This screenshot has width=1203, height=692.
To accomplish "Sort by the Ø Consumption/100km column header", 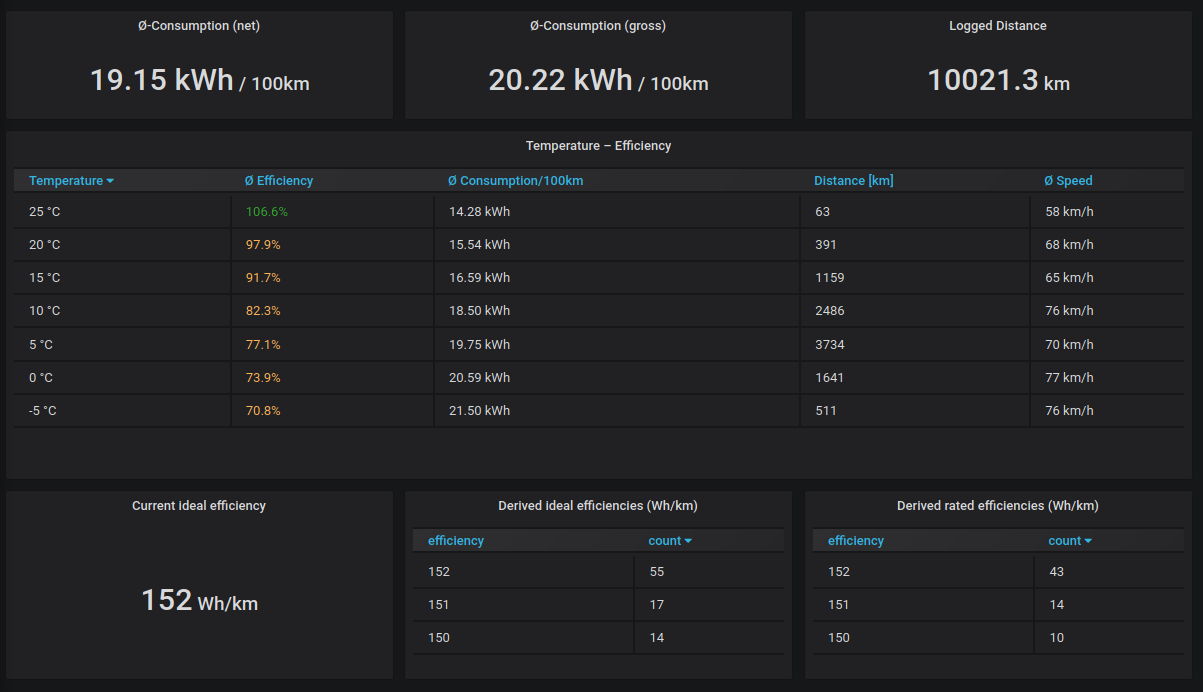I will pos(516,181).
